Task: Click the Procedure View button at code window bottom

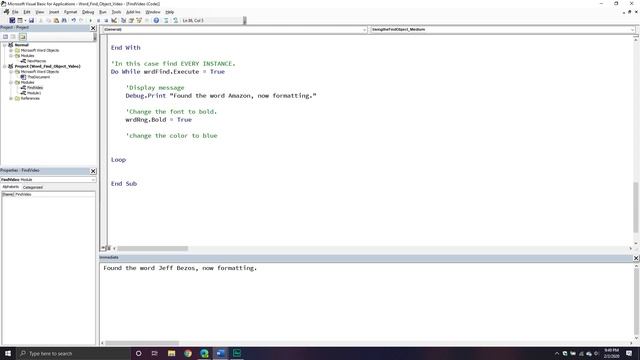Action: click(x=103, y=248)
